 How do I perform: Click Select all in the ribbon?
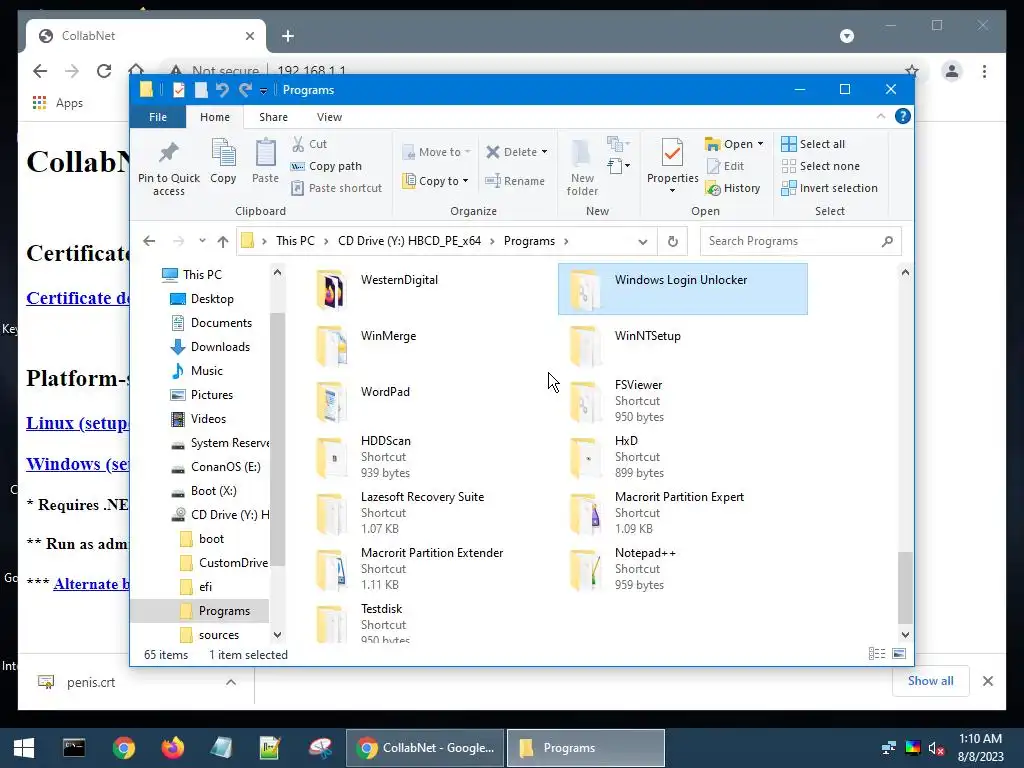813,144
